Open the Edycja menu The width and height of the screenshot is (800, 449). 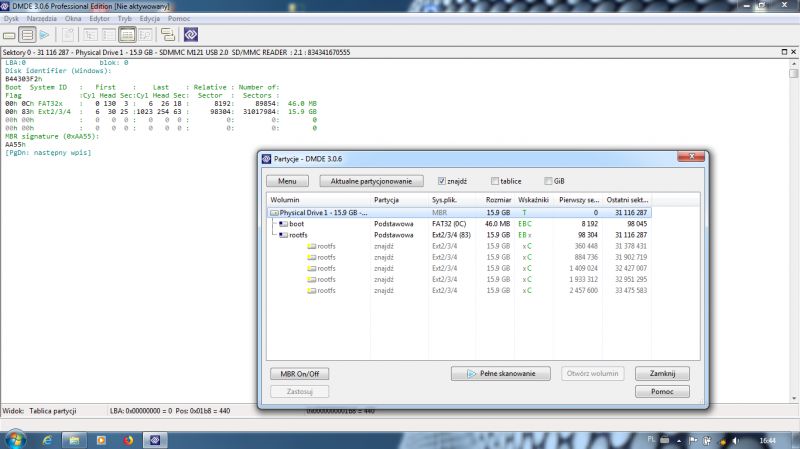149,18
